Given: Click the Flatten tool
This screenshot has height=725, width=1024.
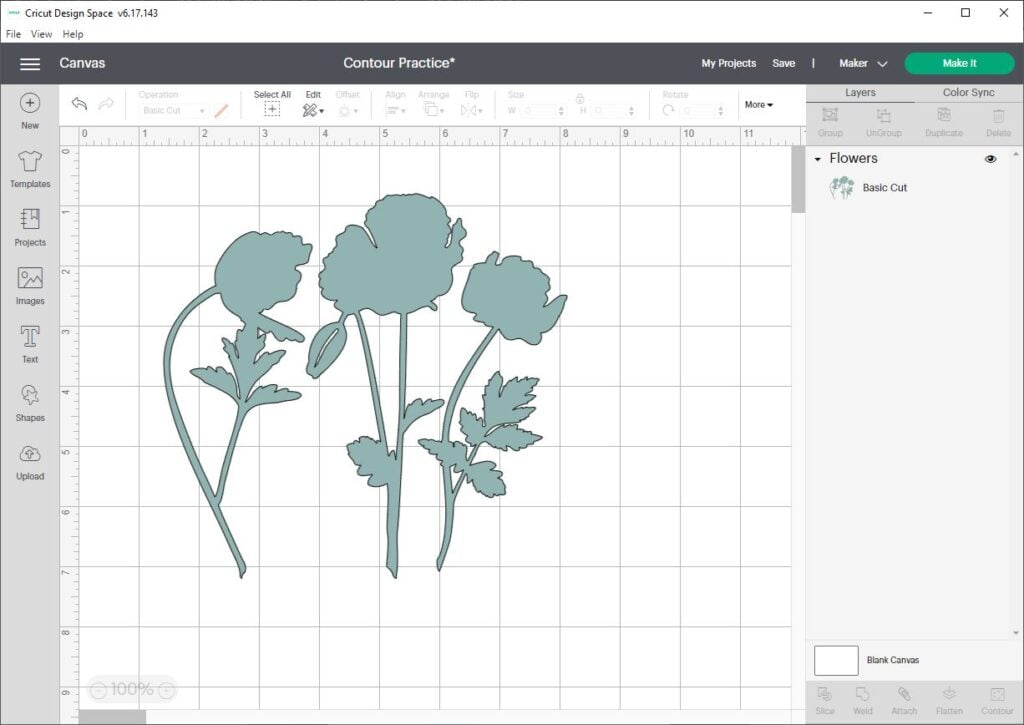Looking at the screenshot, I should [950, 700].
